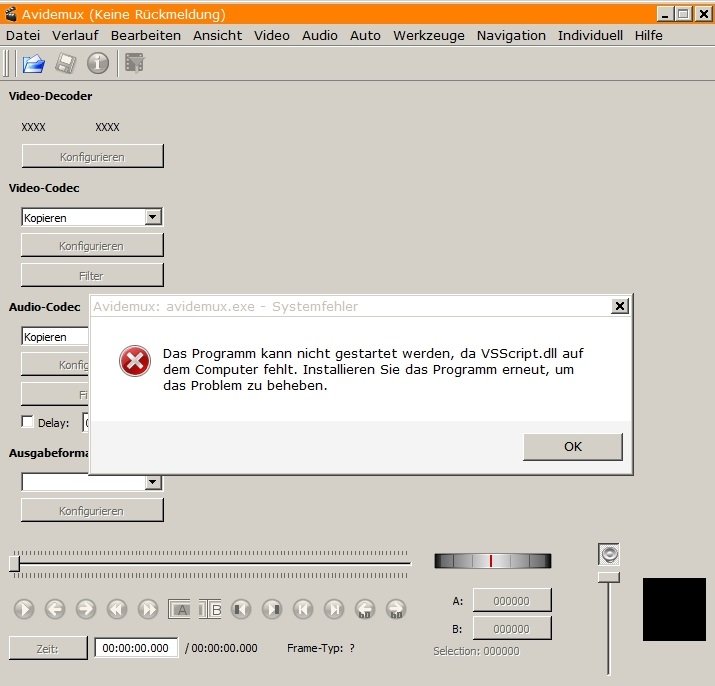Jump to next keyframe fast-forward button
The image size is (715, 686).
tap(148, 609)
